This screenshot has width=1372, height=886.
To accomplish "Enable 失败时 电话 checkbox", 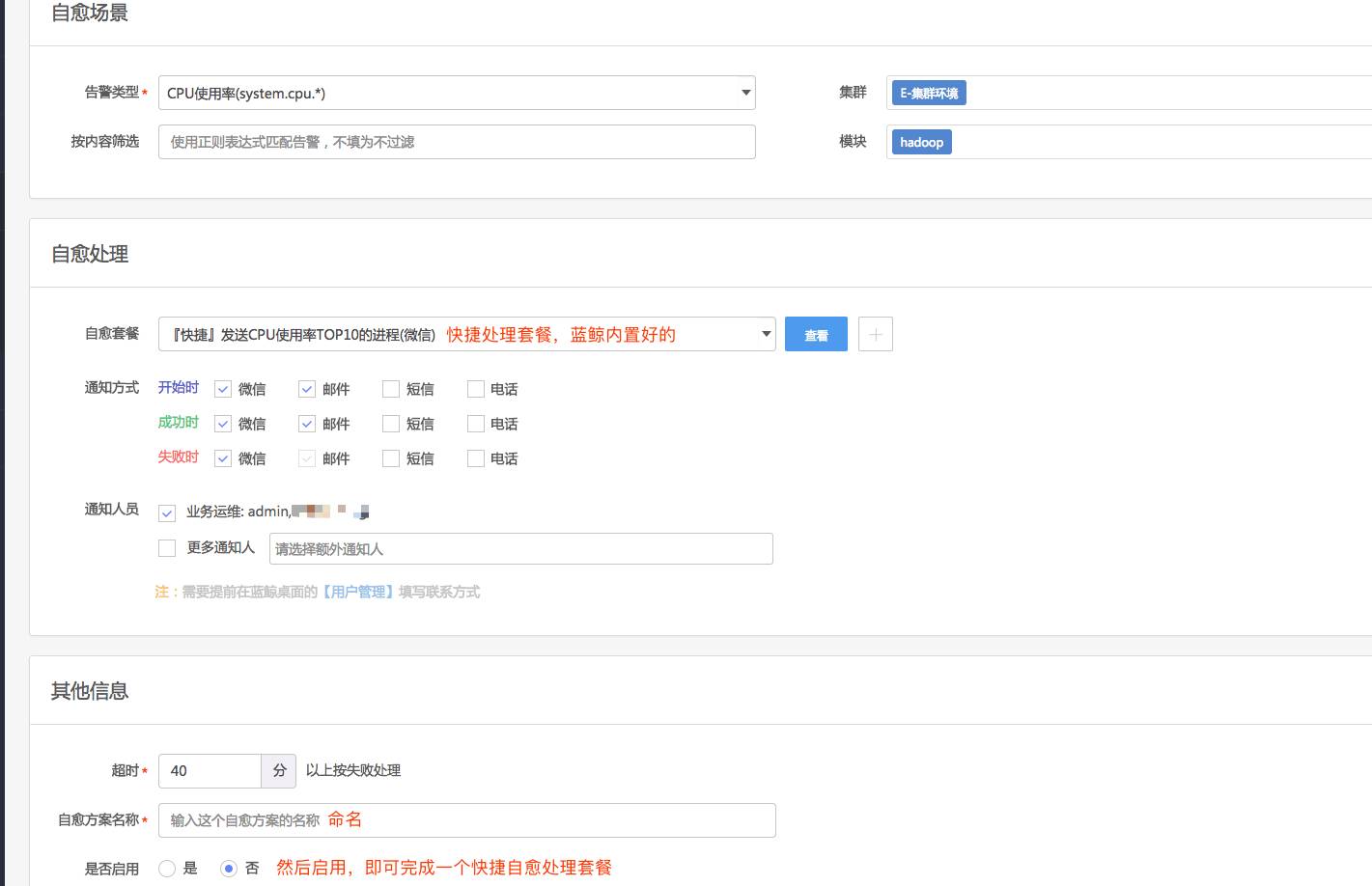I will [476, 458].
